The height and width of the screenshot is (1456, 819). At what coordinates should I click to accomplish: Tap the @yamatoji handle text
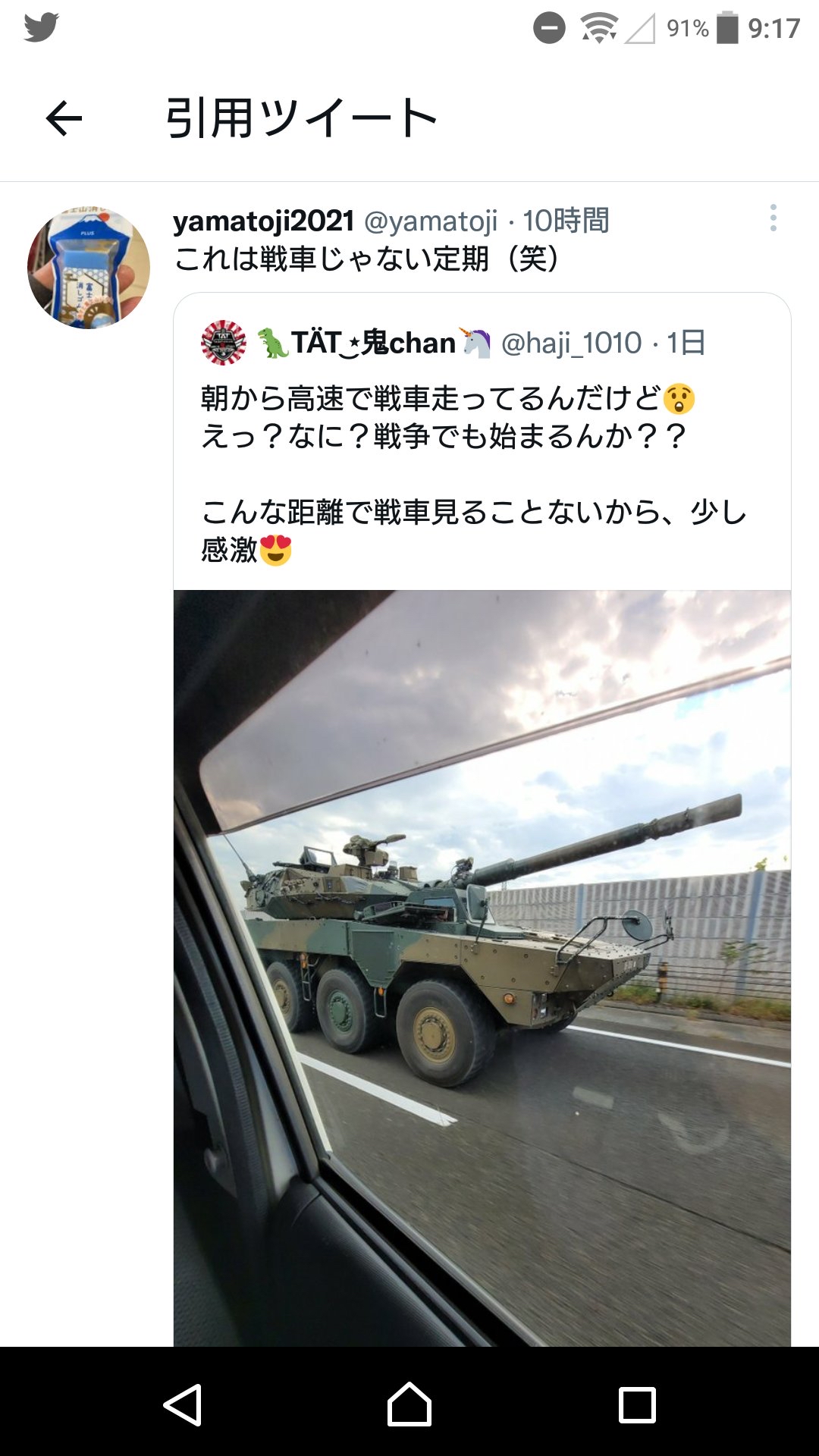[x=431, y=221]
